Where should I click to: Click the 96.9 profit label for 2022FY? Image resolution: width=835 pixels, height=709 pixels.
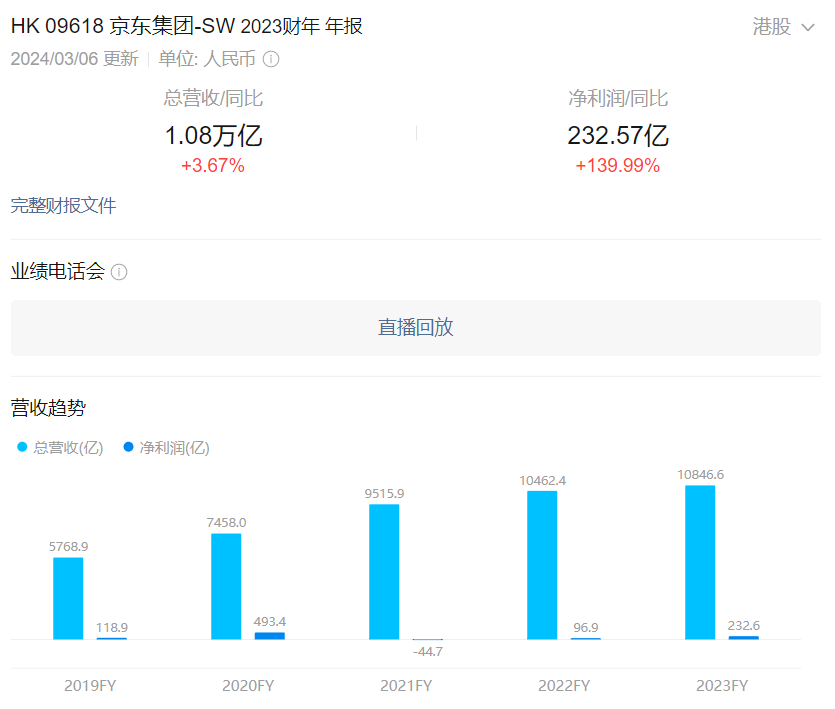pyautogui.click(x=586, y=627)
